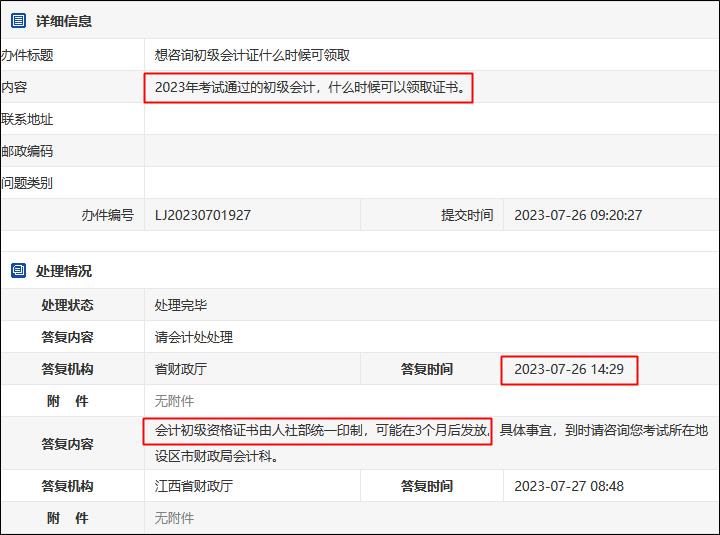The image size is (720, 535).
Task: Click the reply time 2023-07-27 08:48
Action: coord(569,486)
